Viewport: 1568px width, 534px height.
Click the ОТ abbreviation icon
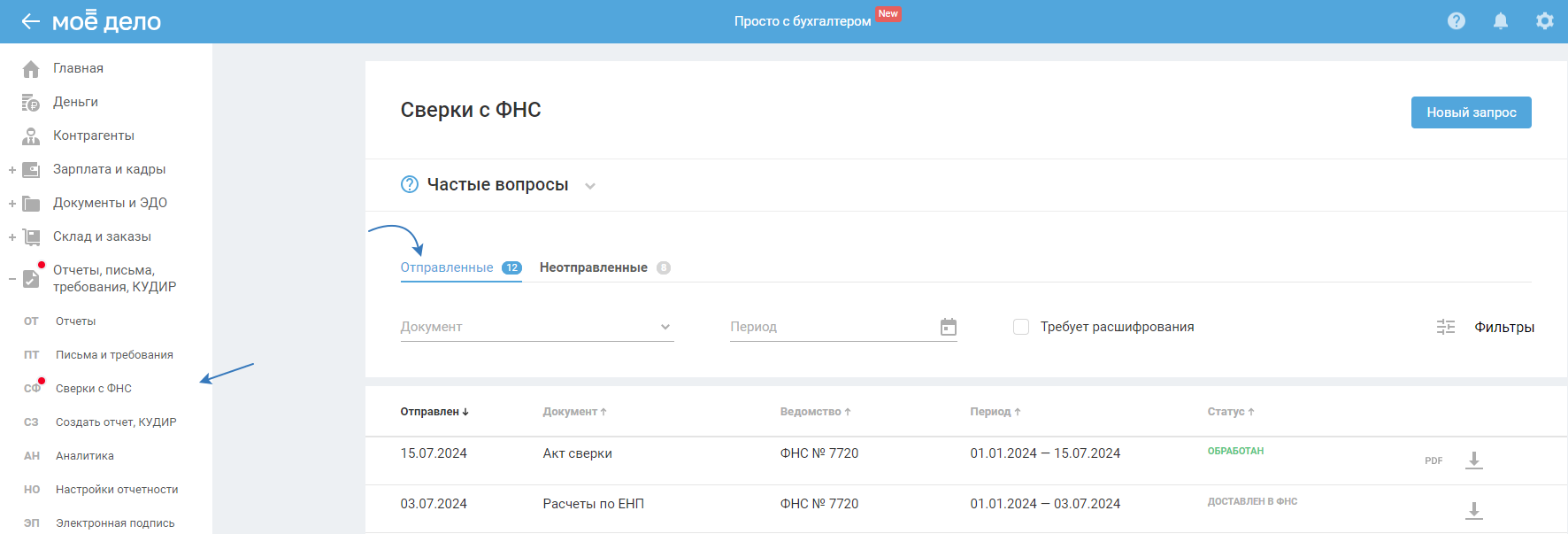click(x=31, y=321)
